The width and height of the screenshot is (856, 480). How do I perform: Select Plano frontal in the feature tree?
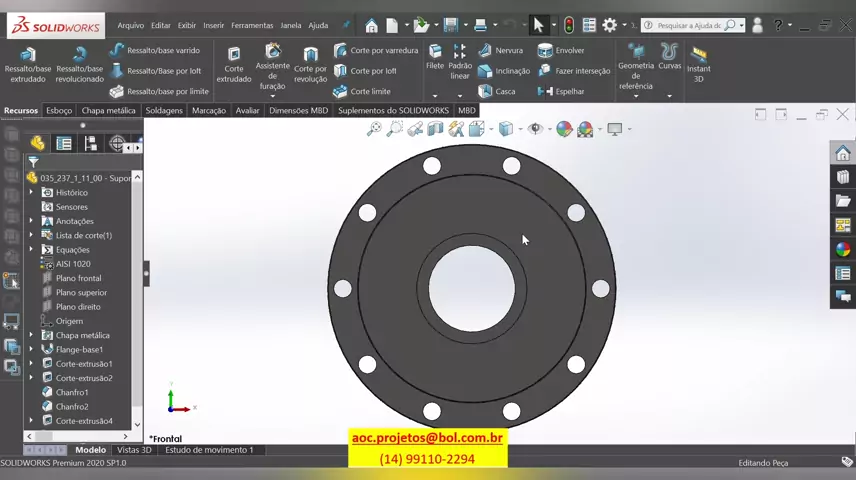(x=78, y=278)
